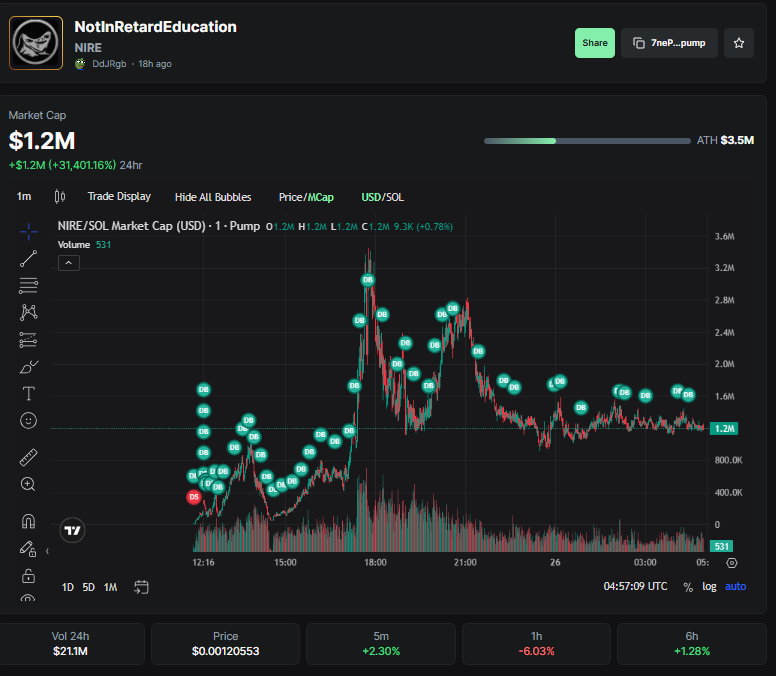Toggle stay-in-drawing-mode pencil lock
Screen dimensions: 776x676
(x=29, y=548)
